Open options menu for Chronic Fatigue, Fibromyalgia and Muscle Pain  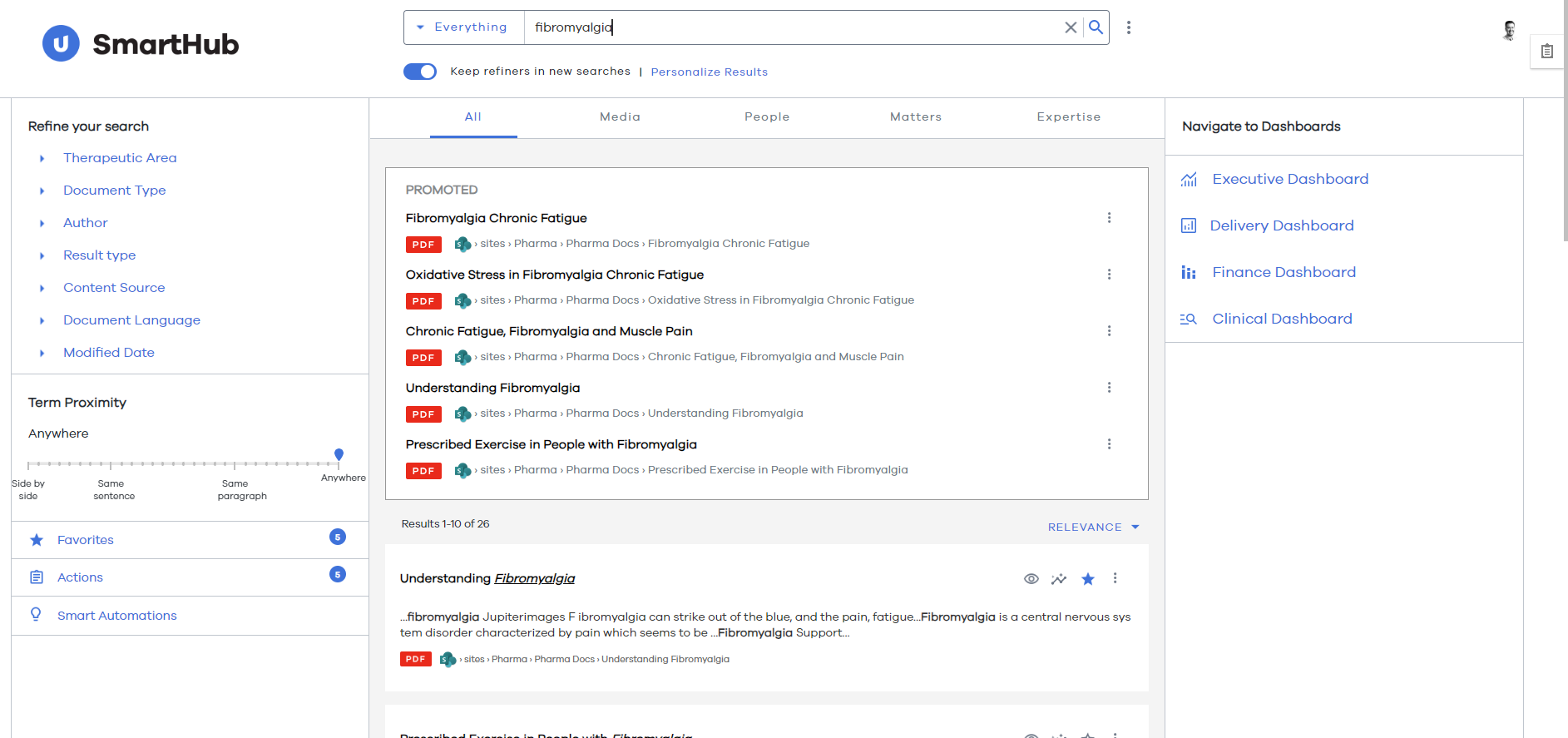click(x=1109, y=331)
